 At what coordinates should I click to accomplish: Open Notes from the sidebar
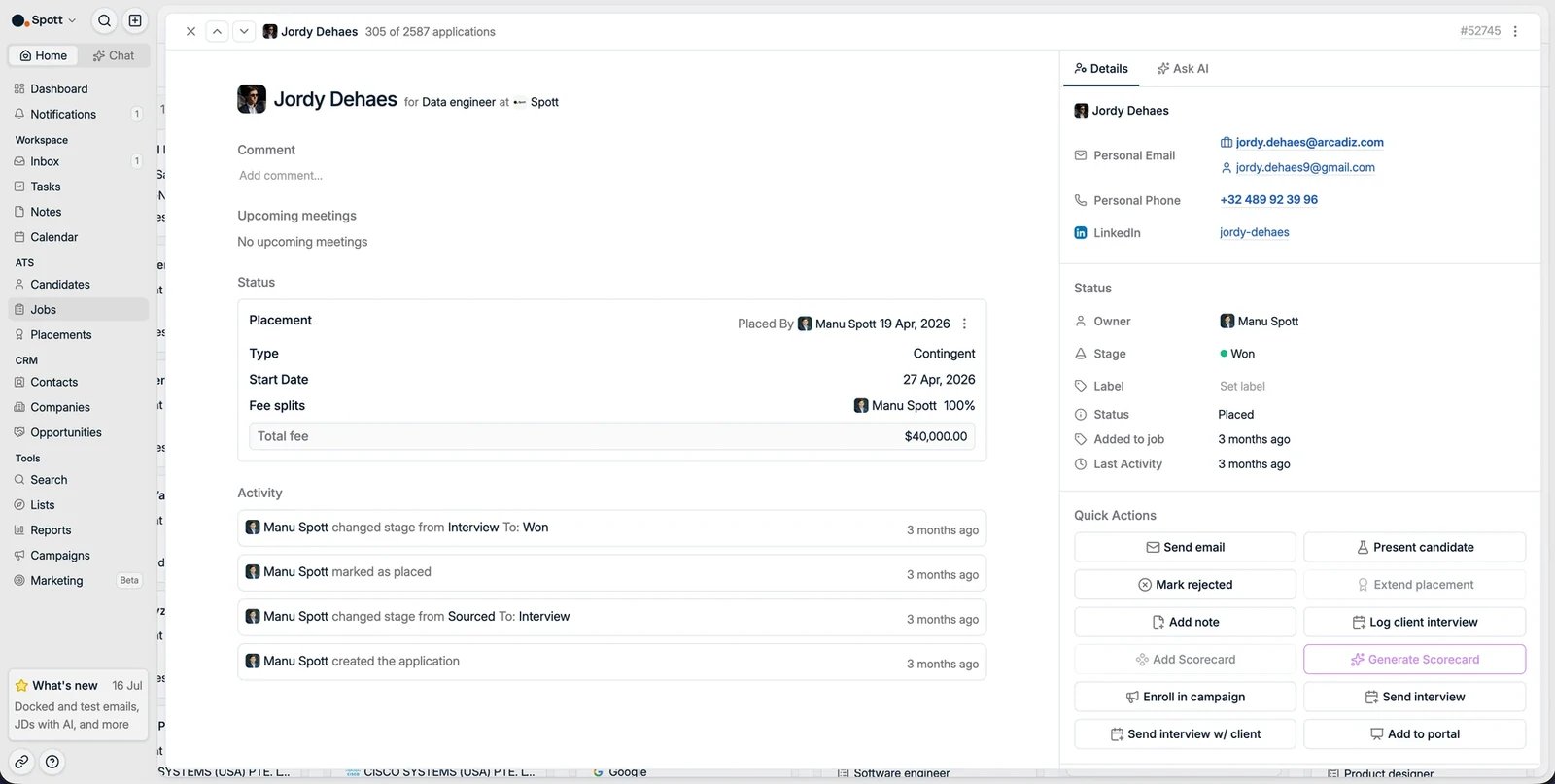click(x=79, y=212)
